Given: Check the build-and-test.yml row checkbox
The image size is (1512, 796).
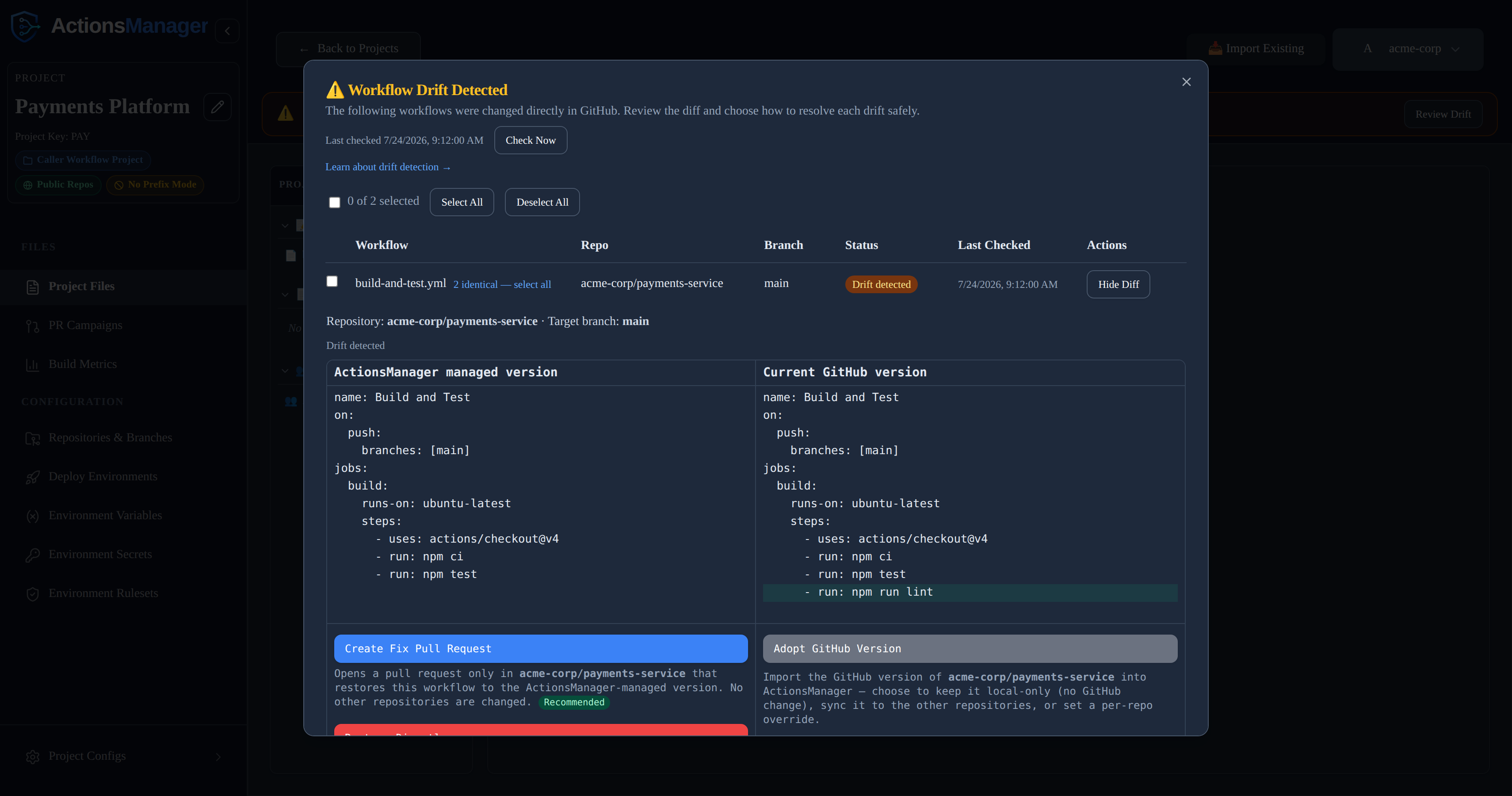Looking at the screenshot, I should [x=332, y=281].
